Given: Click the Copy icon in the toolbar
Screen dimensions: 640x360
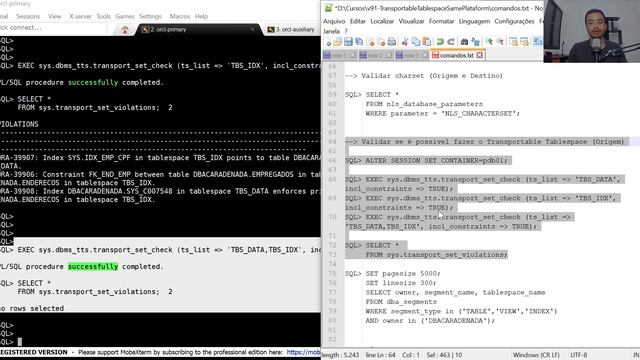Looking at the screenshot, I should (416, 42).
